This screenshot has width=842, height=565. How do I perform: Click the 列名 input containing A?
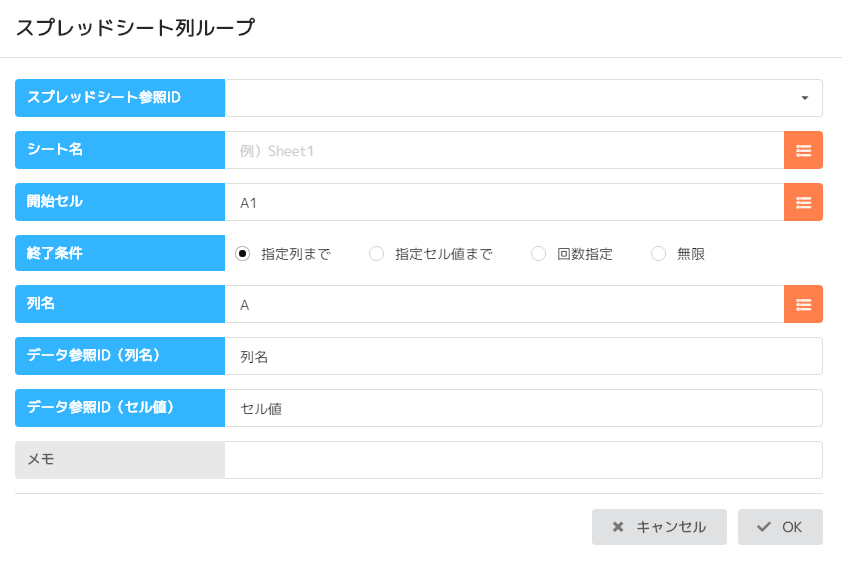click(503, 304)
